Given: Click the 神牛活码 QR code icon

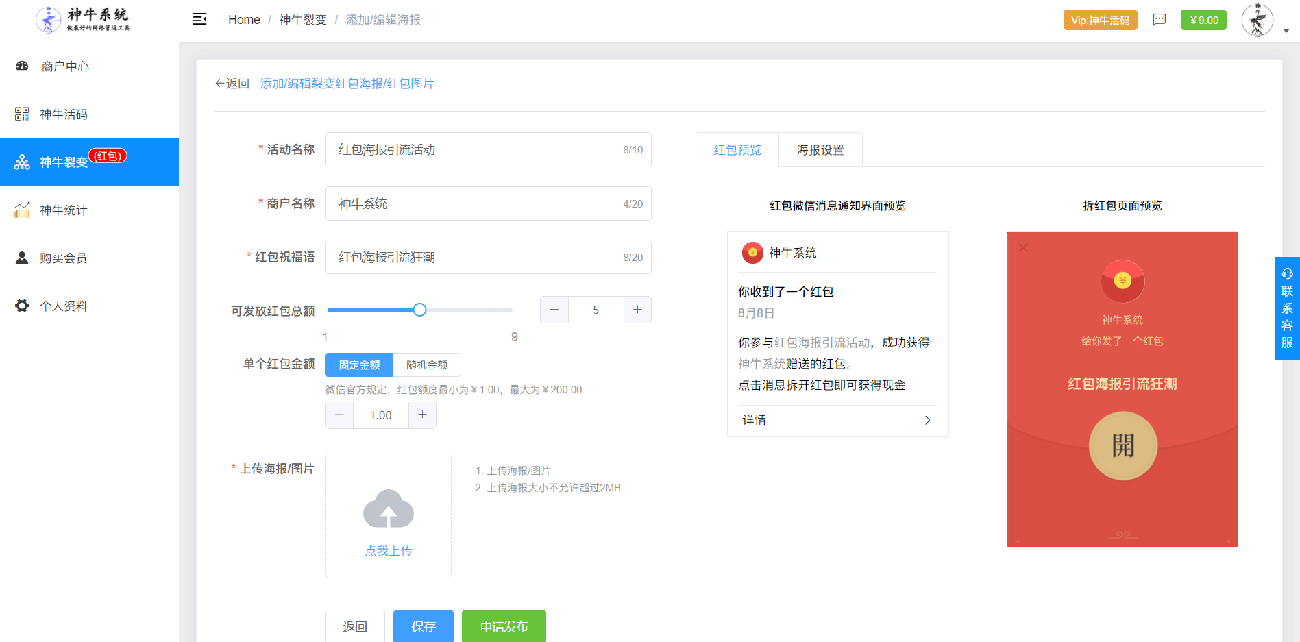Looking at the screenshot, I should [x=22, y=114].
